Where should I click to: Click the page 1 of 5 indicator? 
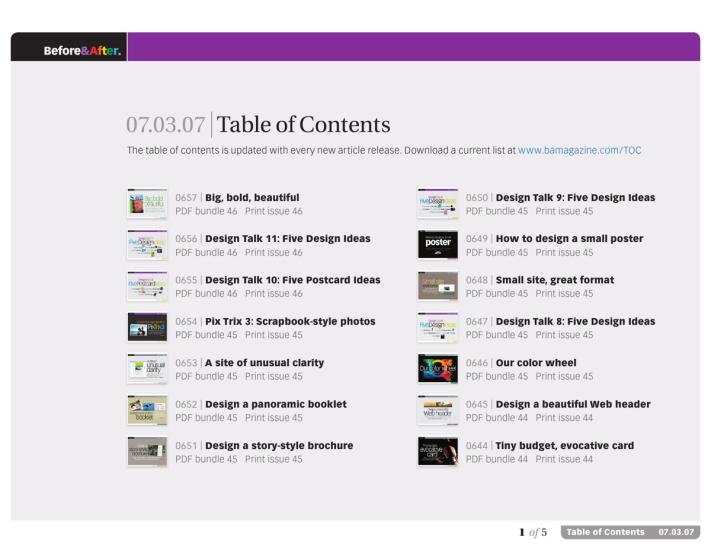[532, 532]
